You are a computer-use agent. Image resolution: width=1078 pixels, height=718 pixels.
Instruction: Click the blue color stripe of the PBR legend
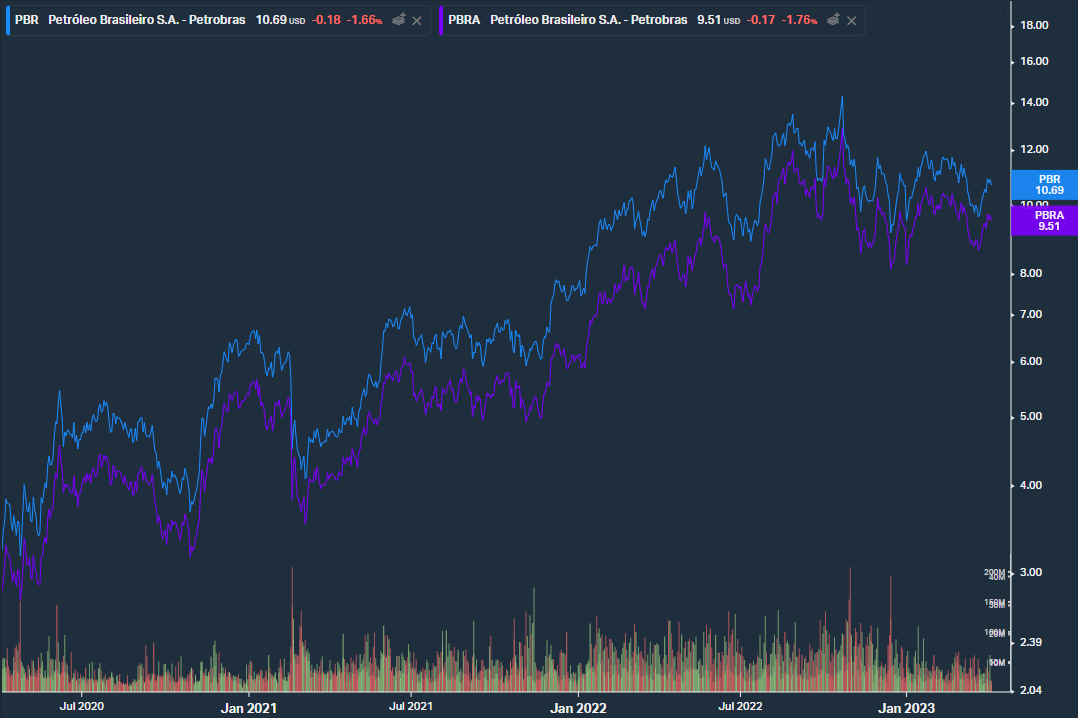click(7, 19)
